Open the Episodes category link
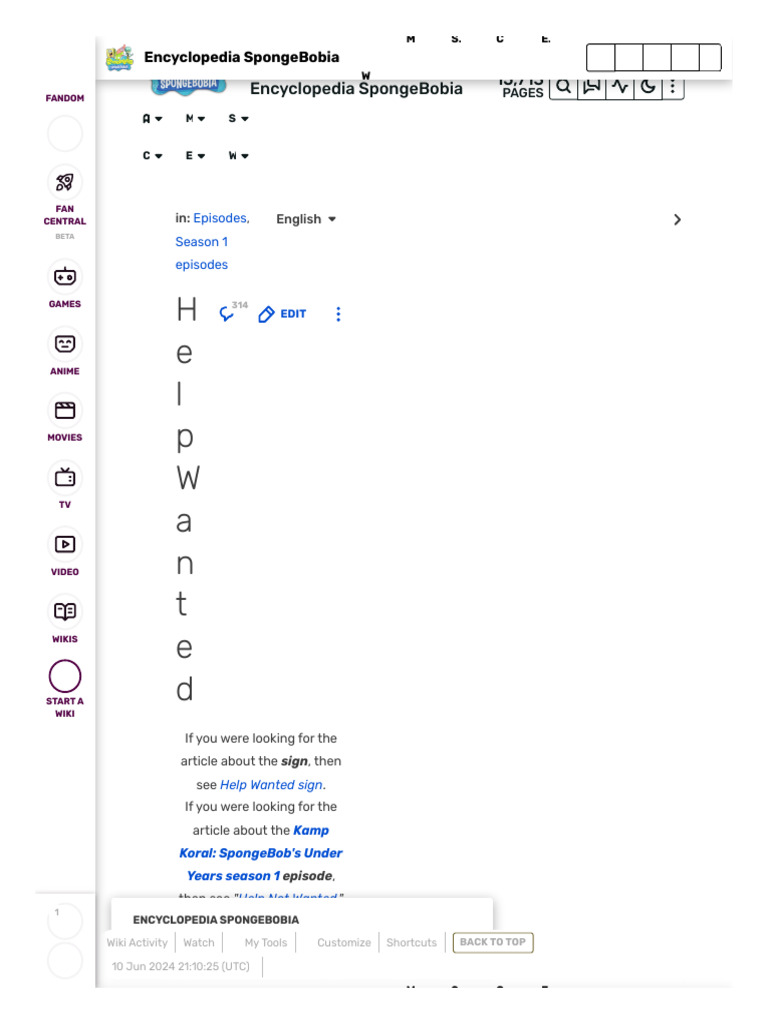 click(x=220, y=218)
